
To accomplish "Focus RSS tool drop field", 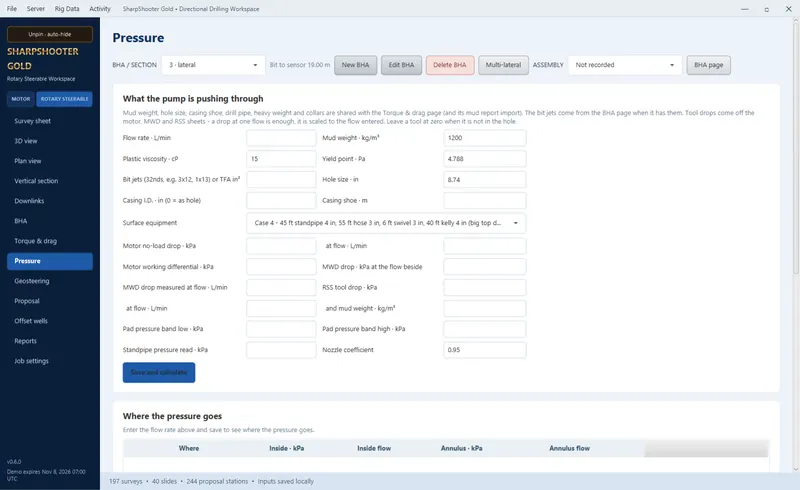I will click(x=485, y=287).
